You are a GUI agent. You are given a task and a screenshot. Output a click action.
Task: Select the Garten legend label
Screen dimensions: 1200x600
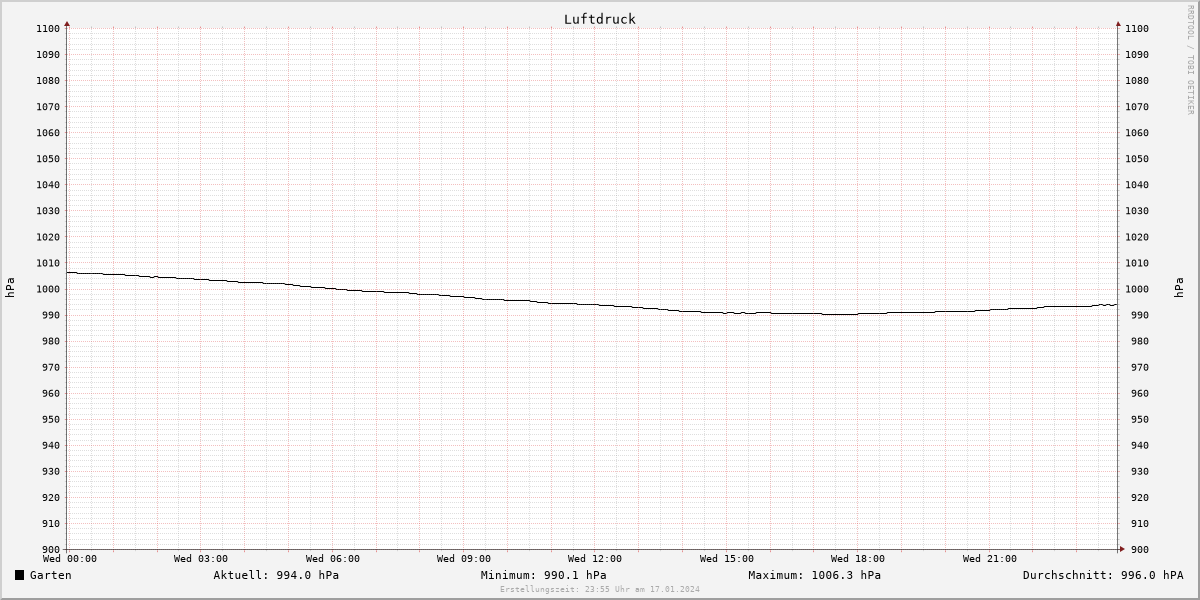coord(51,575)
